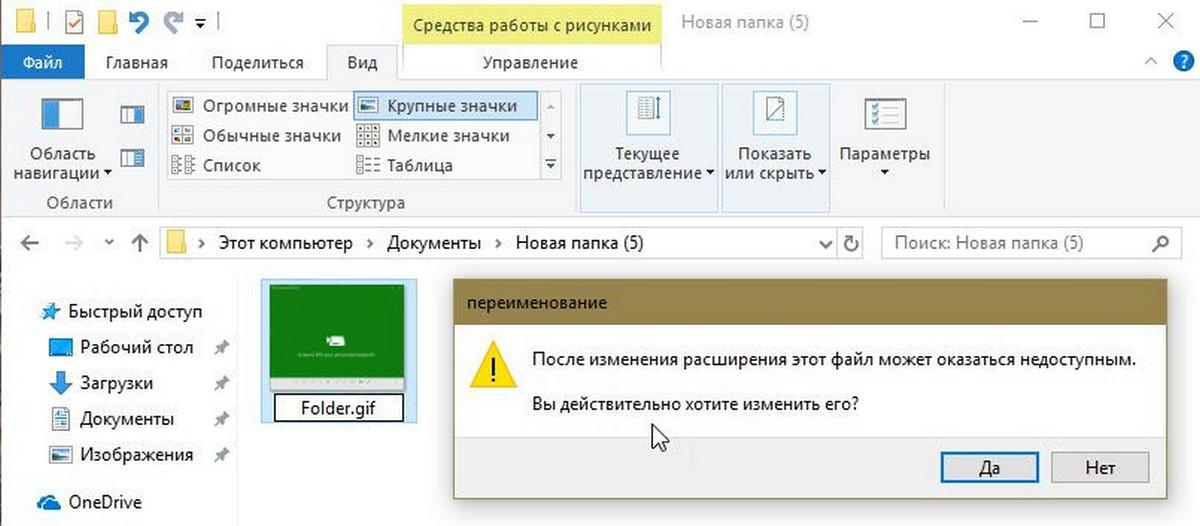This screenshot has height=526, width=1200.
Task: Click the pin icon next to Документы
Action: (x=222, y=419)
